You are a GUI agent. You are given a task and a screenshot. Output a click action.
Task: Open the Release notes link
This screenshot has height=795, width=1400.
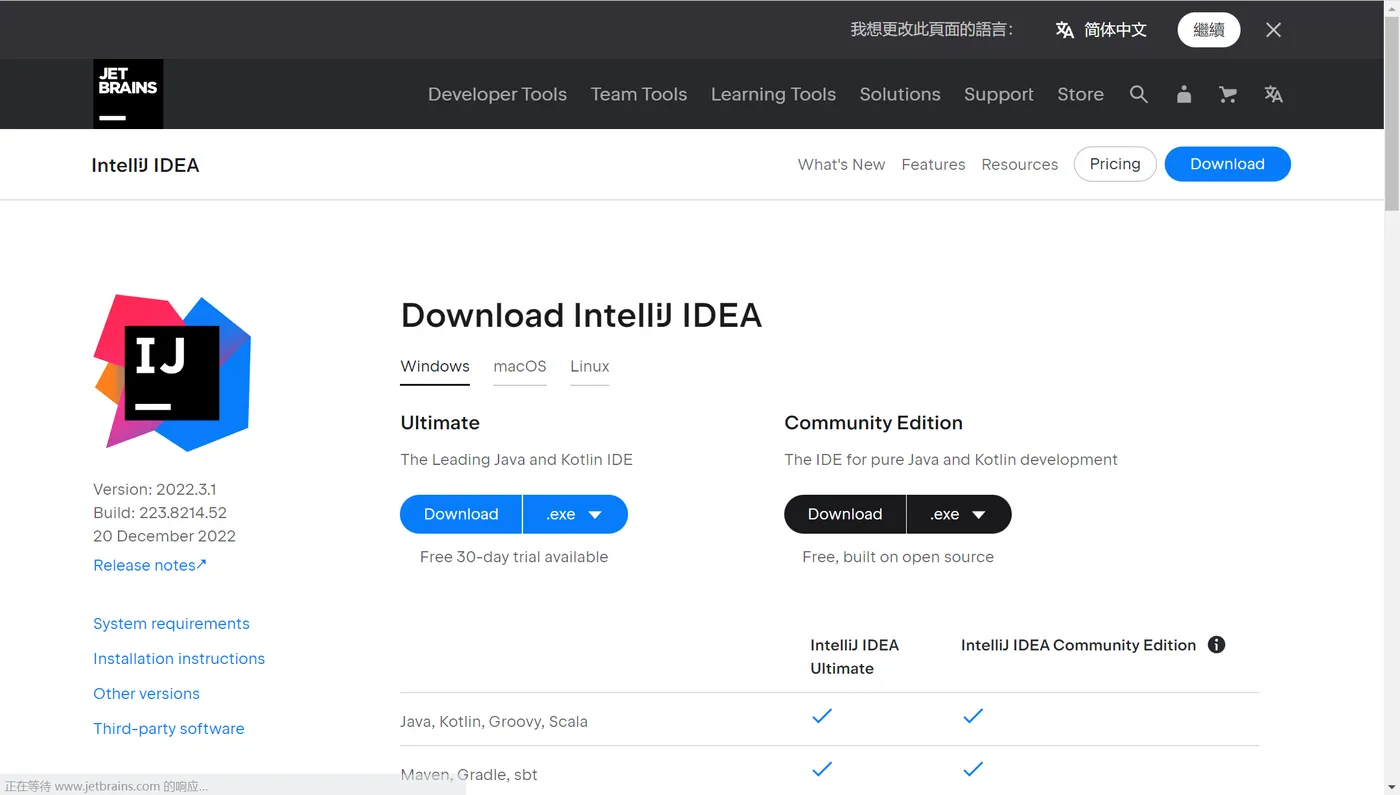click(x=150, y=565)
